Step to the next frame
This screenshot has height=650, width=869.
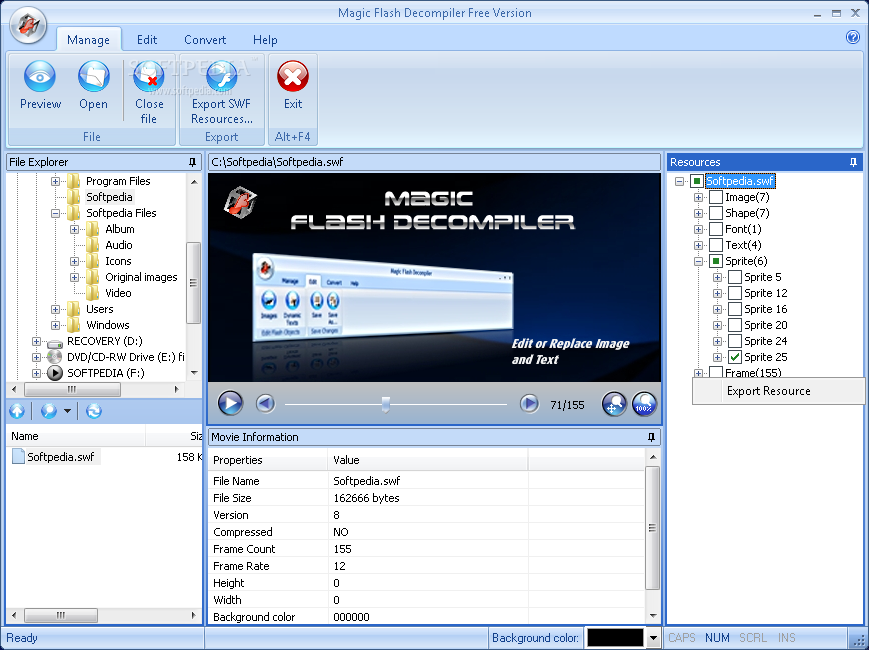(529, 403)
